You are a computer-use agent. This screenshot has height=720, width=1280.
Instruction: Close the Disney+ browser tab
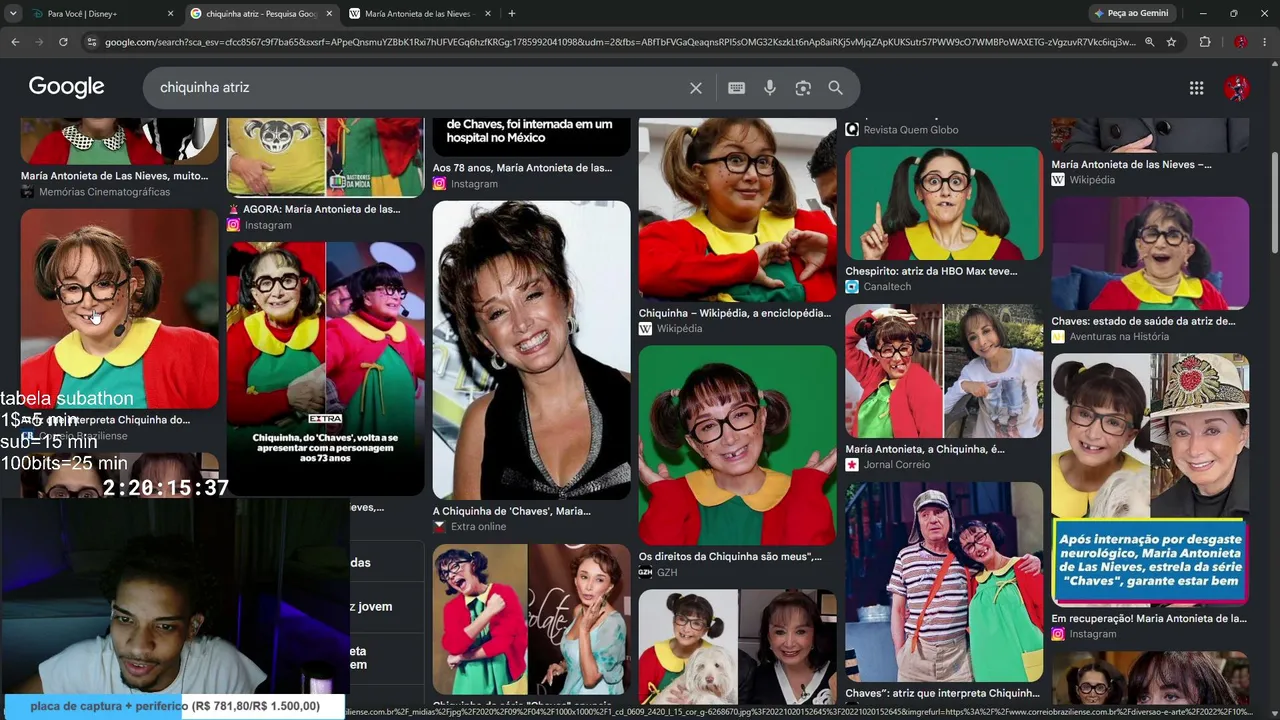170,14
